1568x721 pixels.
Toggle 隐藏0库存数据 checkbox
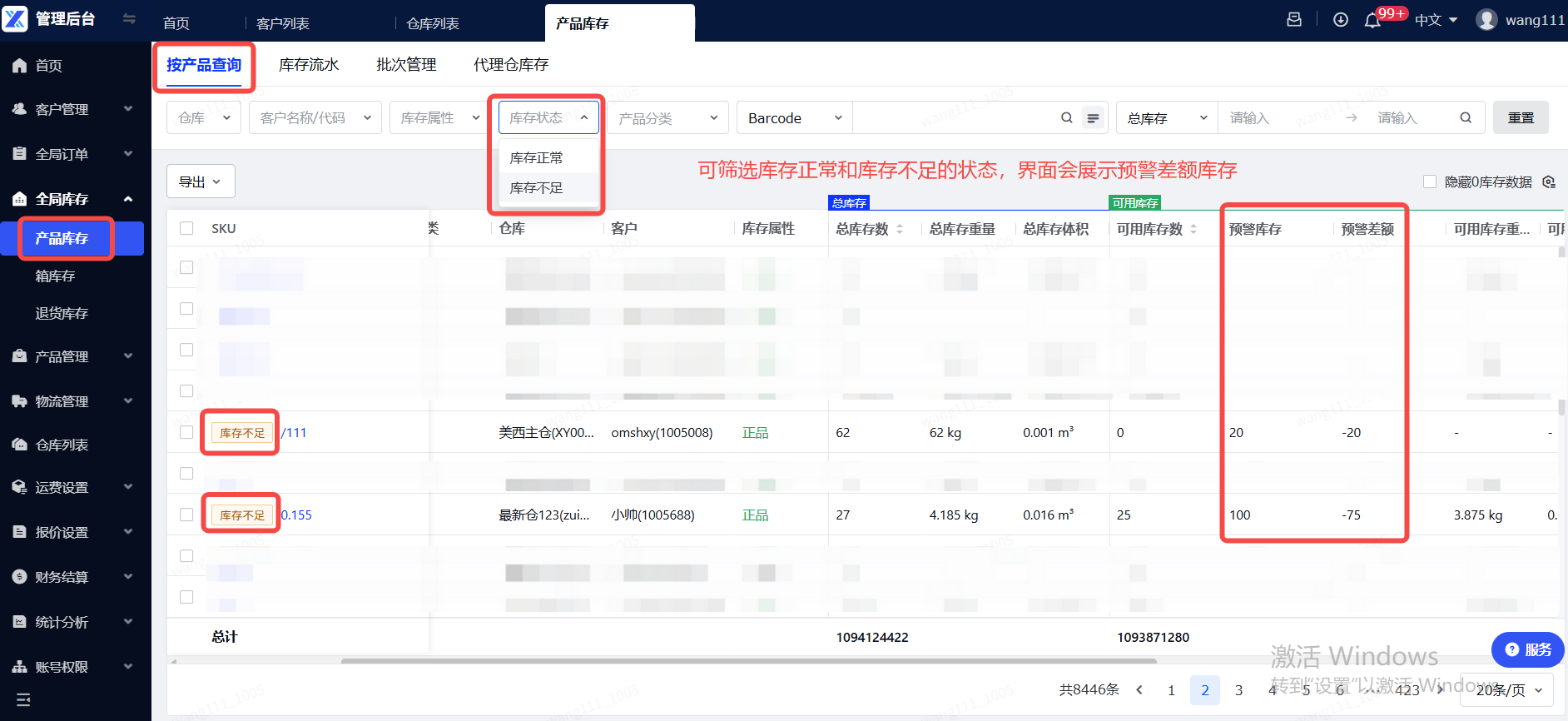[x=1430, y=181]
